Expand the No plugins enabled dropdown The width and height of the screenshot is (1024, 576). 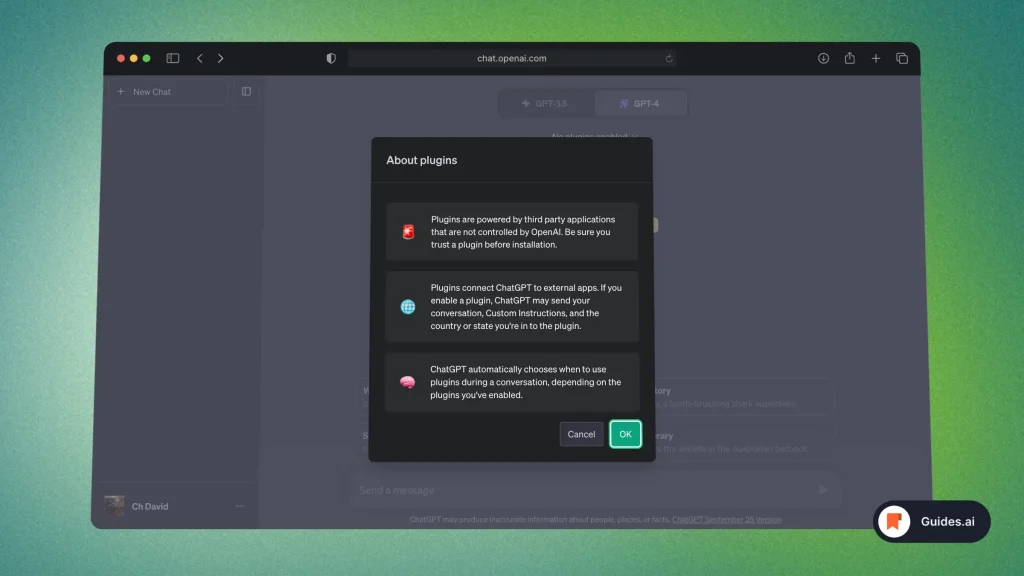(594, 136)
